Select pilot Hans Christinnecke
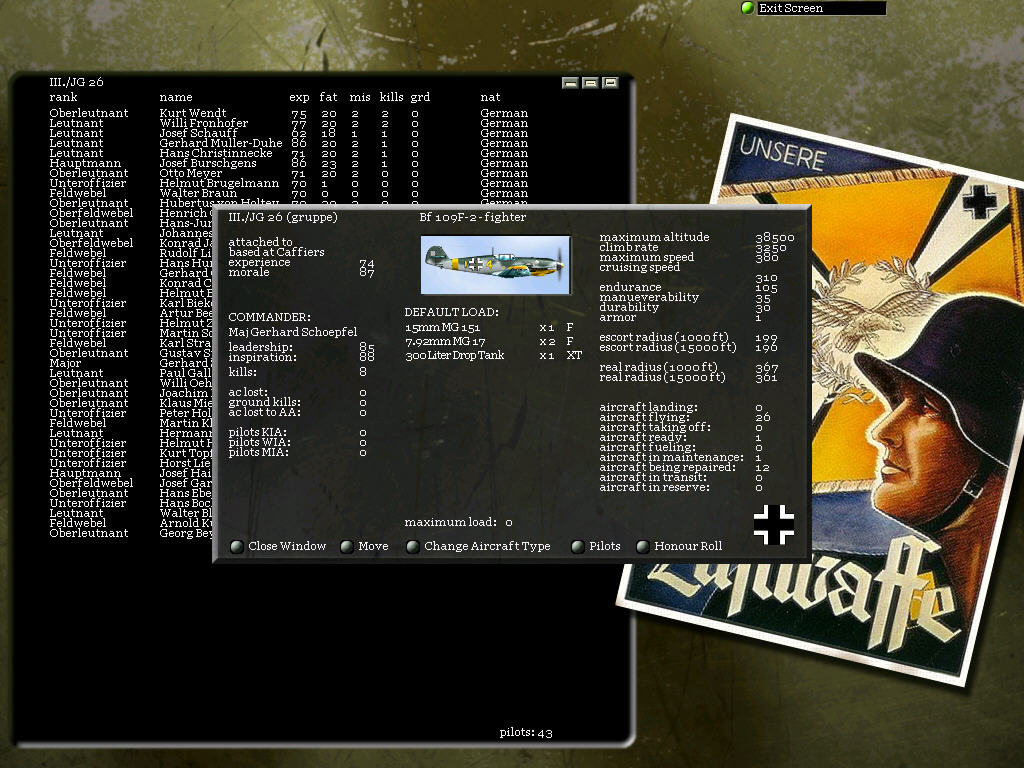Viewport: 1024px width, 768px height. [x=216, y=153]
